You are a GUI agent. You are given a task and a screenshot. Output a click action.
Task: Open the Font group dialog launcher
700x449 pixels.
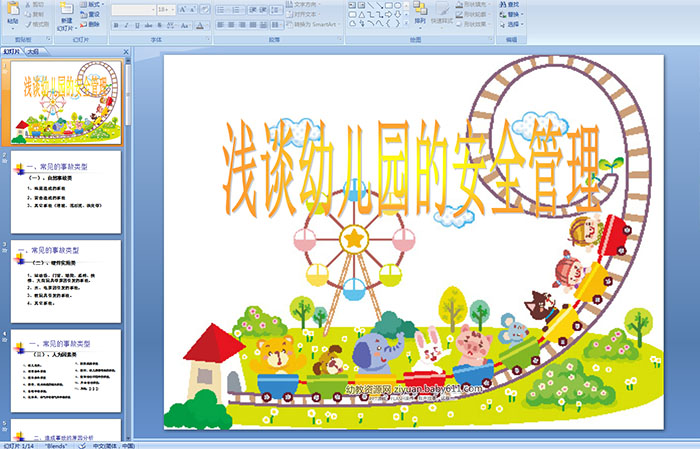[208, 39]
